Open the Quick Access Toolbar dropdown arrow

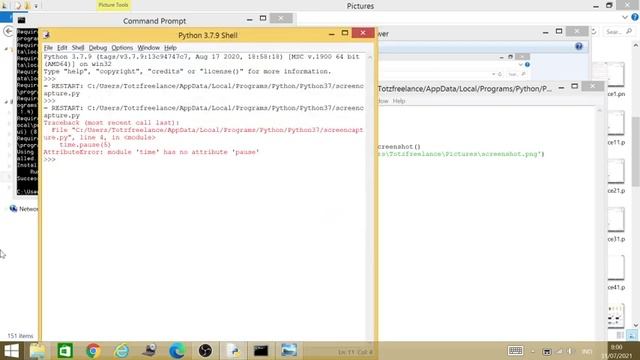point(36,6)
